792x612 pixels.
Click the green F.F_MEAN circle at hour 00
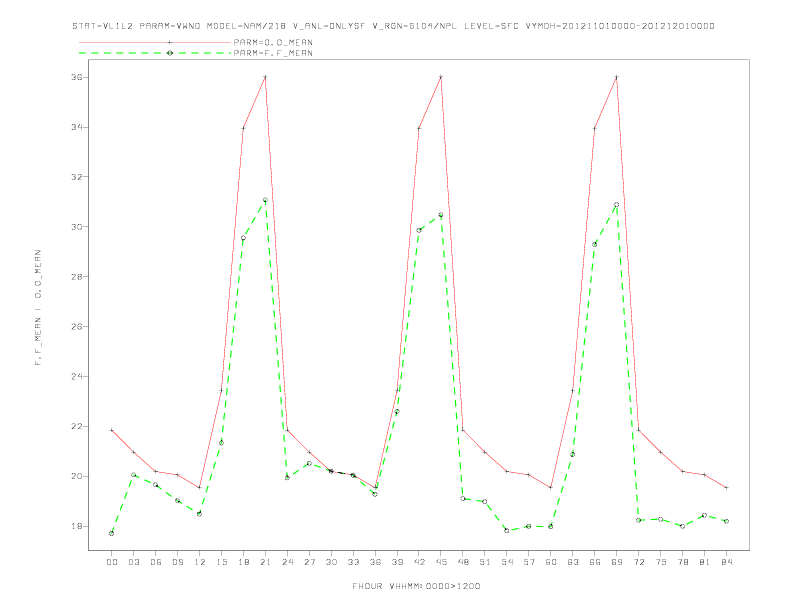point(112,533)
